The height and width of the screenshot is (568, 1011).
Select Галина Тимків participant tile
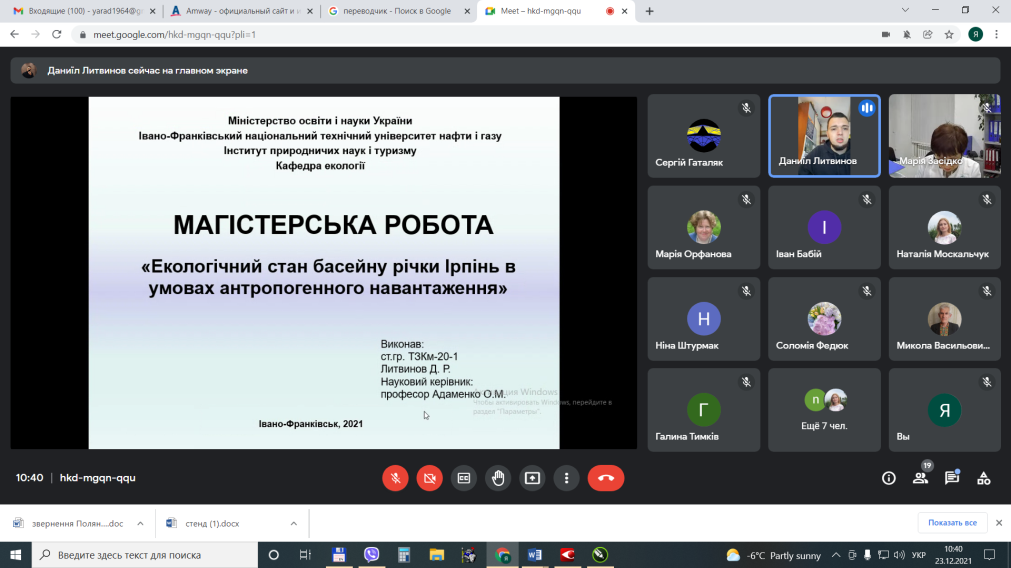click(703, 410)
